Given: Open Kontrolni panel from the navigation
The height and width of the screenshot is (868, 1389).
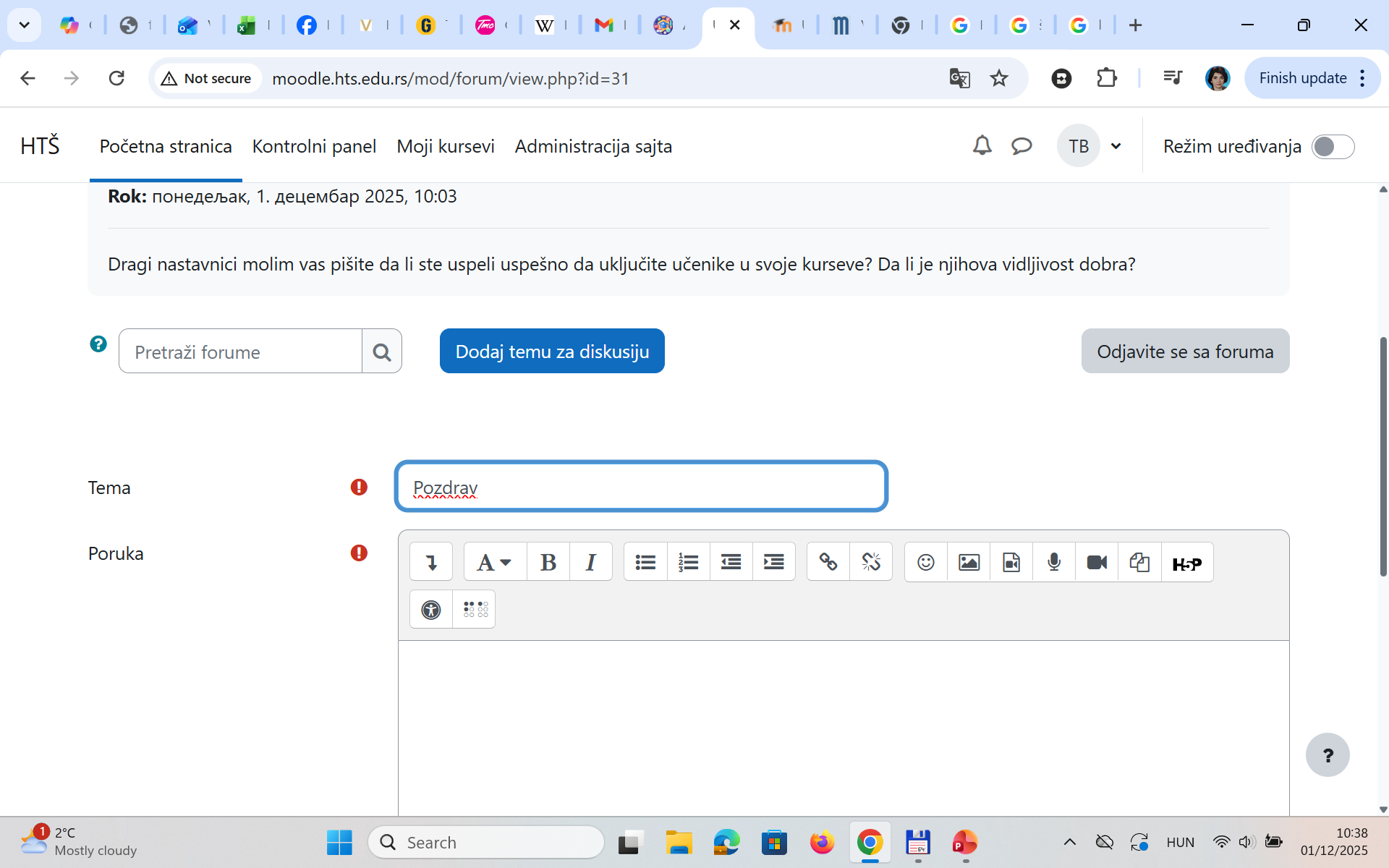Looking at the screenshot, I should 314,147.
